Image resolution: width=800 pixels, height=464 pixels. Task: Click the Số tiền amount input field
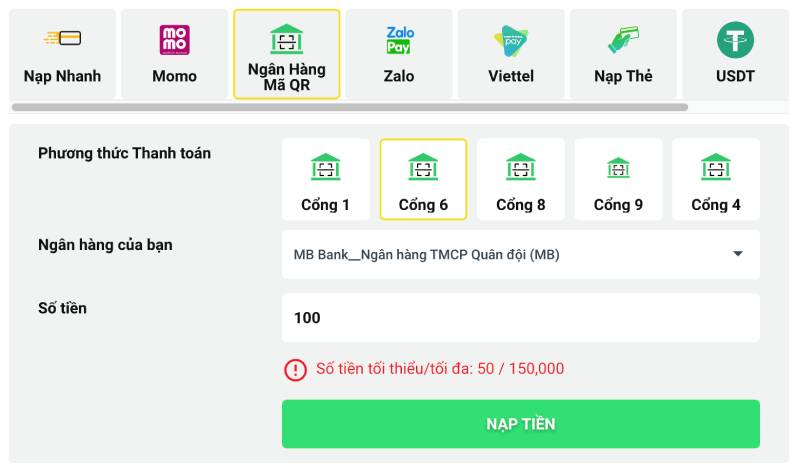520,318
